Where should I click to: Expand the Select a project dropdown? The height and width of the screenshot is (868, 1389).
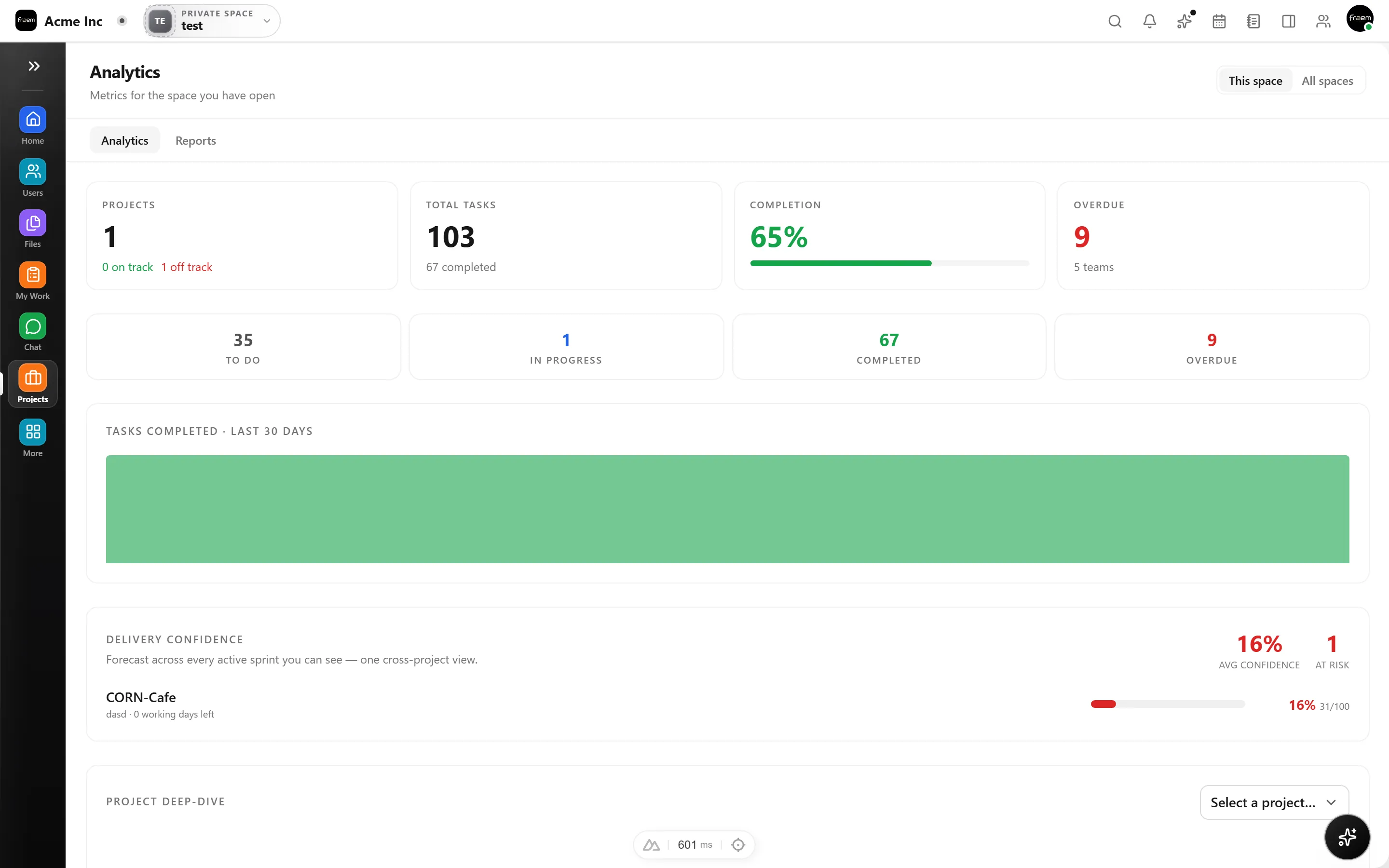(1274, 802)
